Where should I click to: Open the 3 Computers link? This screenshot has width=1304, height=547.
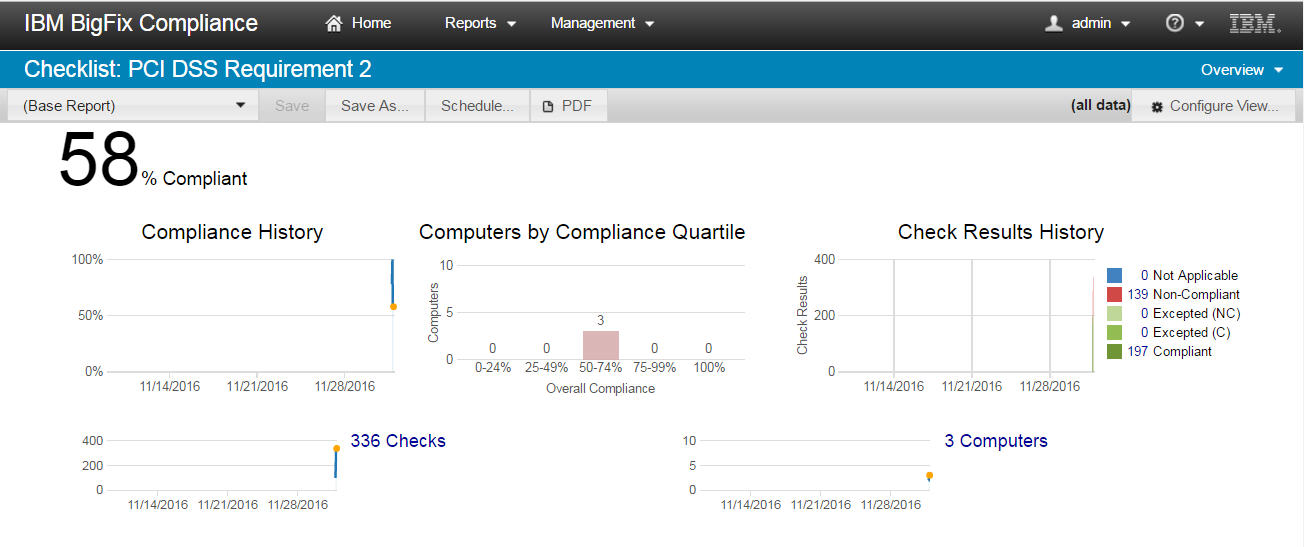click(x=996, y=441)
